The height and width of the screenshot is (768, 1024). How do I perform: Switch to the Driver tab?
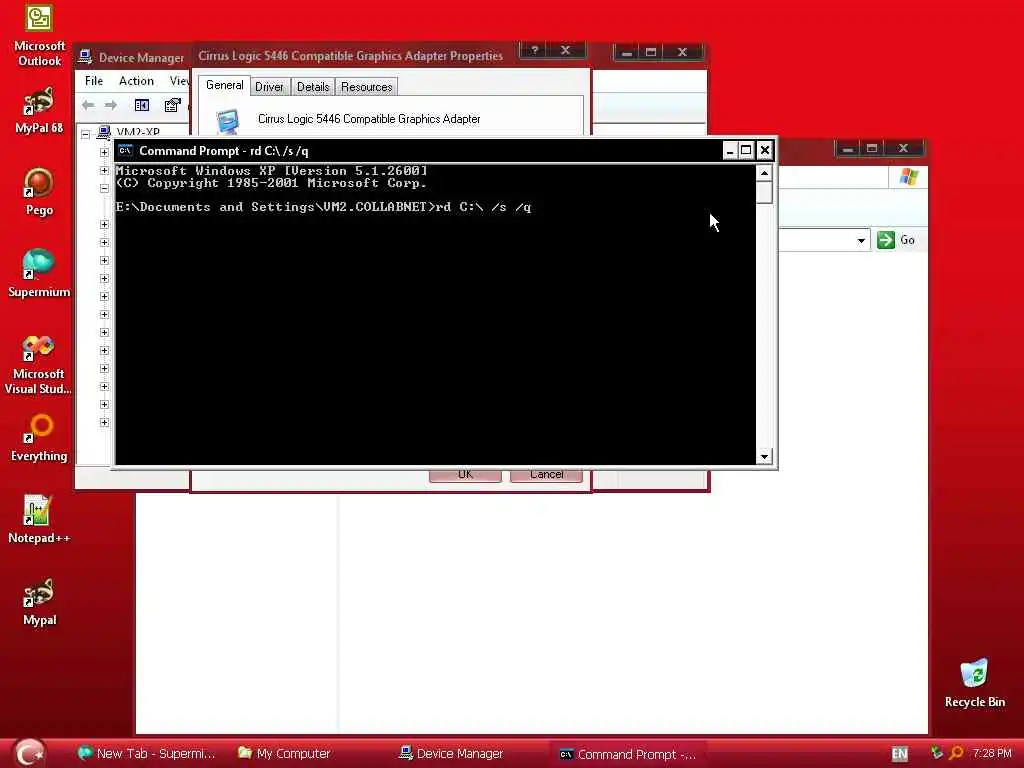click(269, 87)
